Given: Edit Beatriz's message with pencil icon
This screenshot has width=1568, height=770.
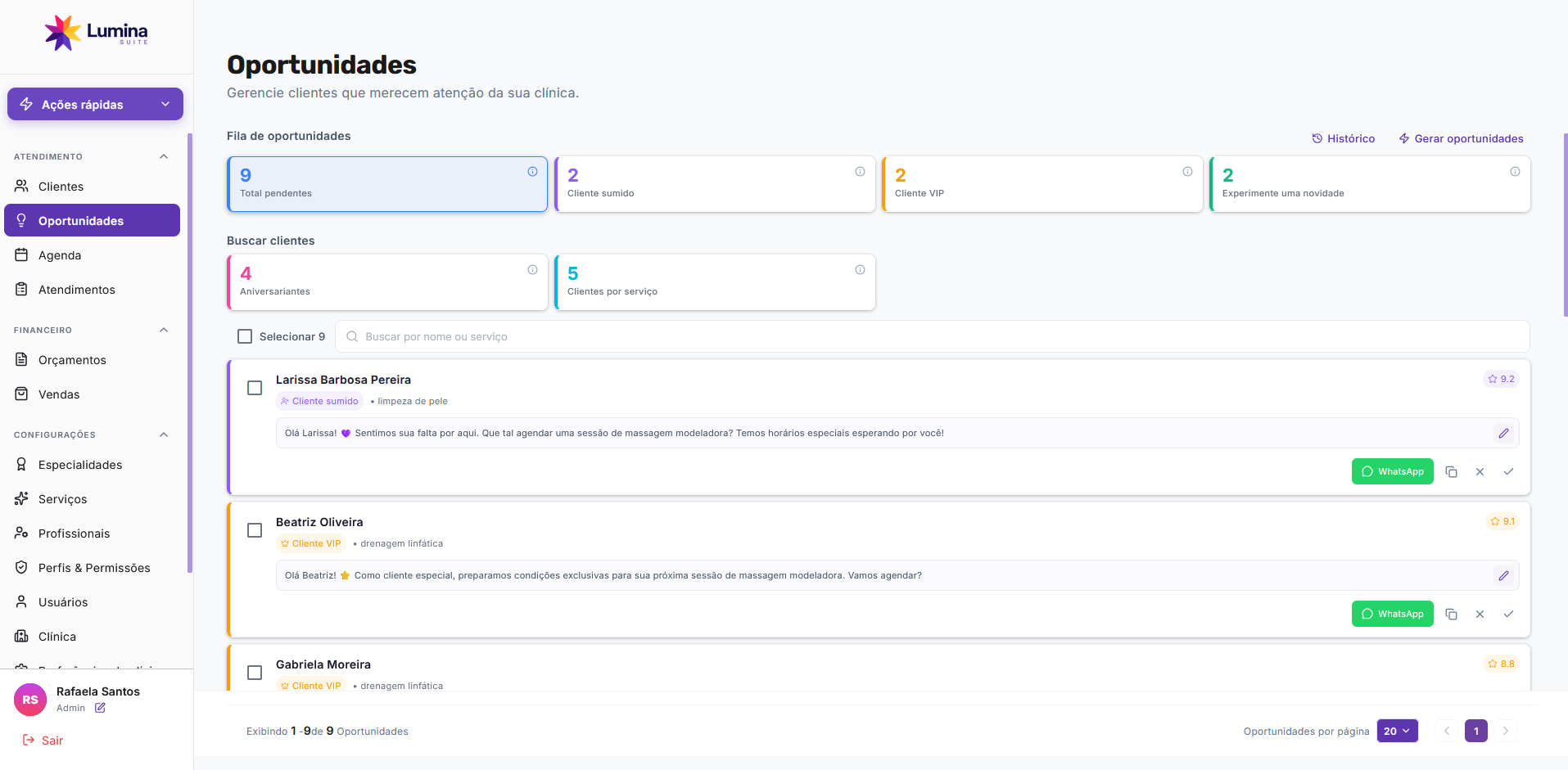Looking at the screenshot, I should pyautogui.click(x=1503, y=575).
